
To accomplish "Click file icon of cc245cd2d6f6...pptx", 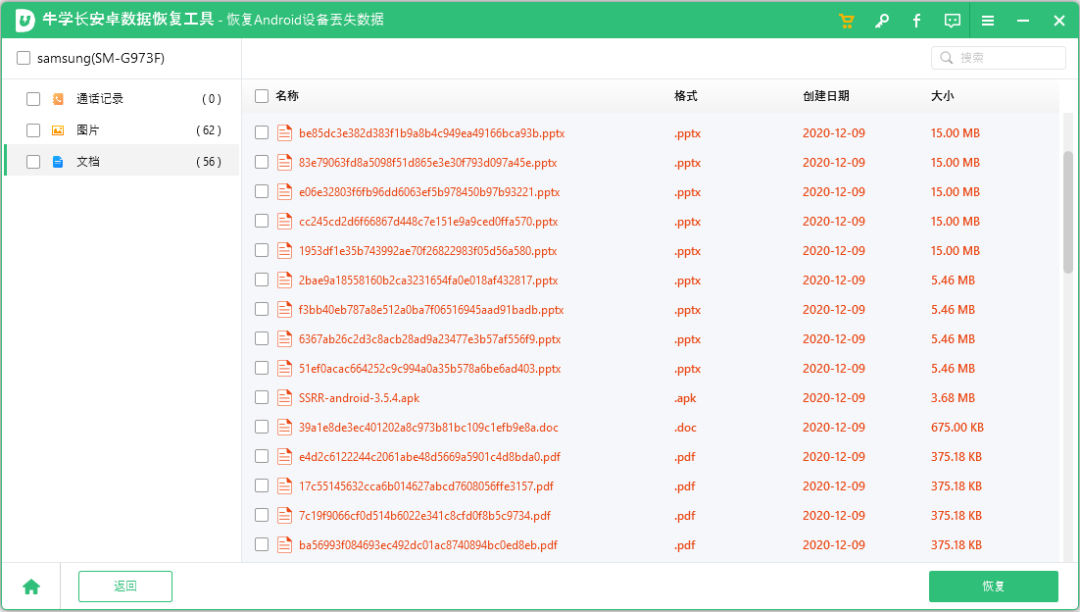I will tap(284, 221).
